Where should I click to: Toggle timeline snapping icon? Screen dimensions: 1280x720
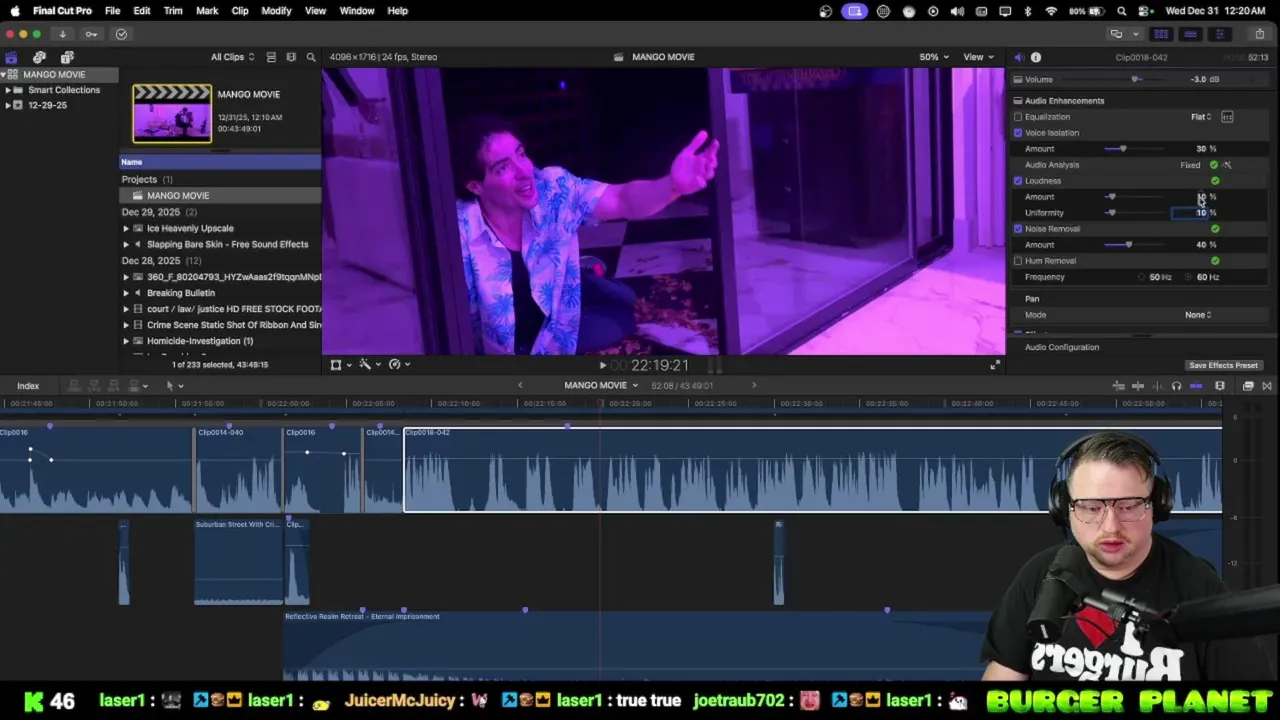tap(1196, 386)
